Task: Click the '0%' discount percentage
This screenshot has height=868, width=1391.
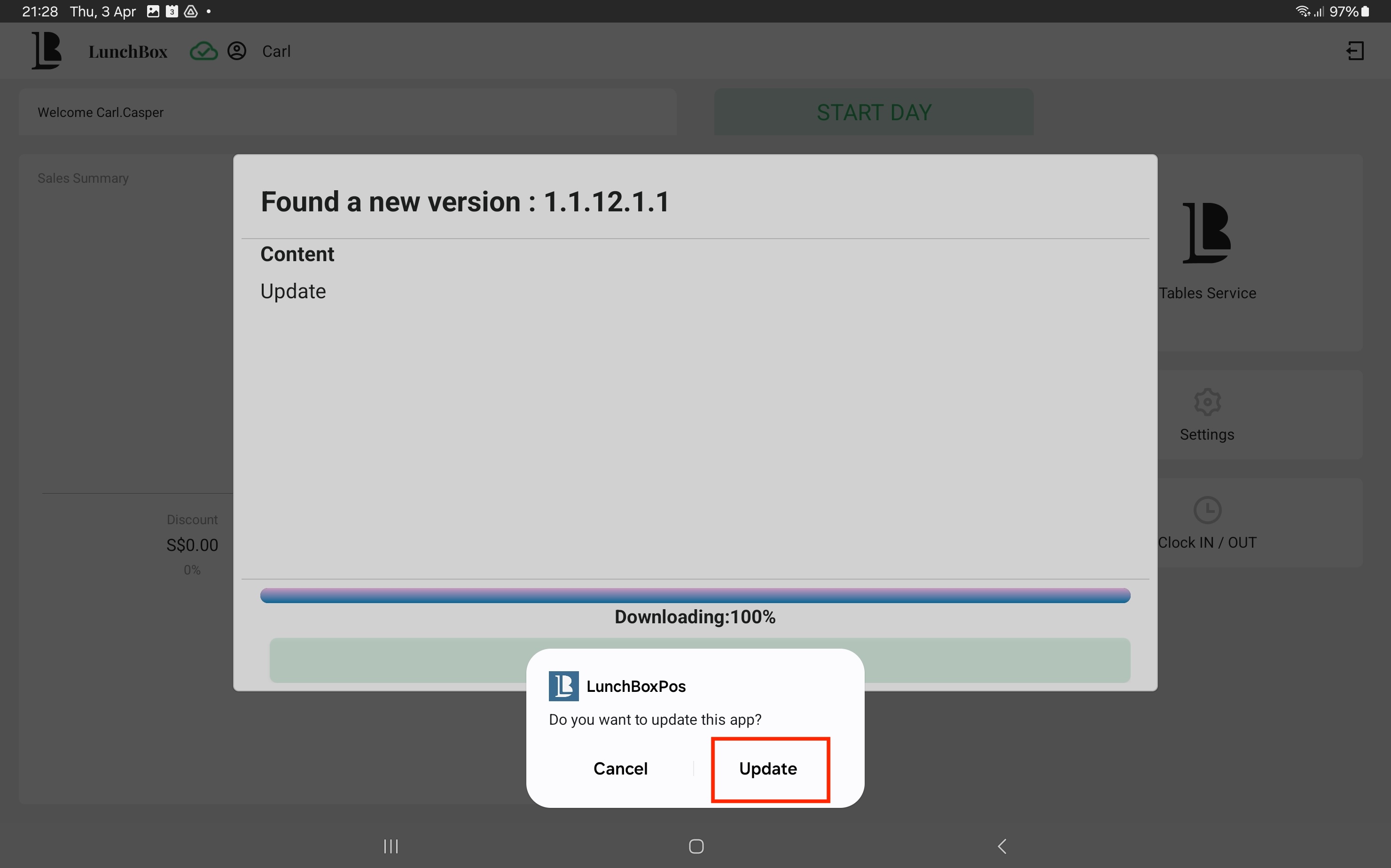Action: pos(192,570)
